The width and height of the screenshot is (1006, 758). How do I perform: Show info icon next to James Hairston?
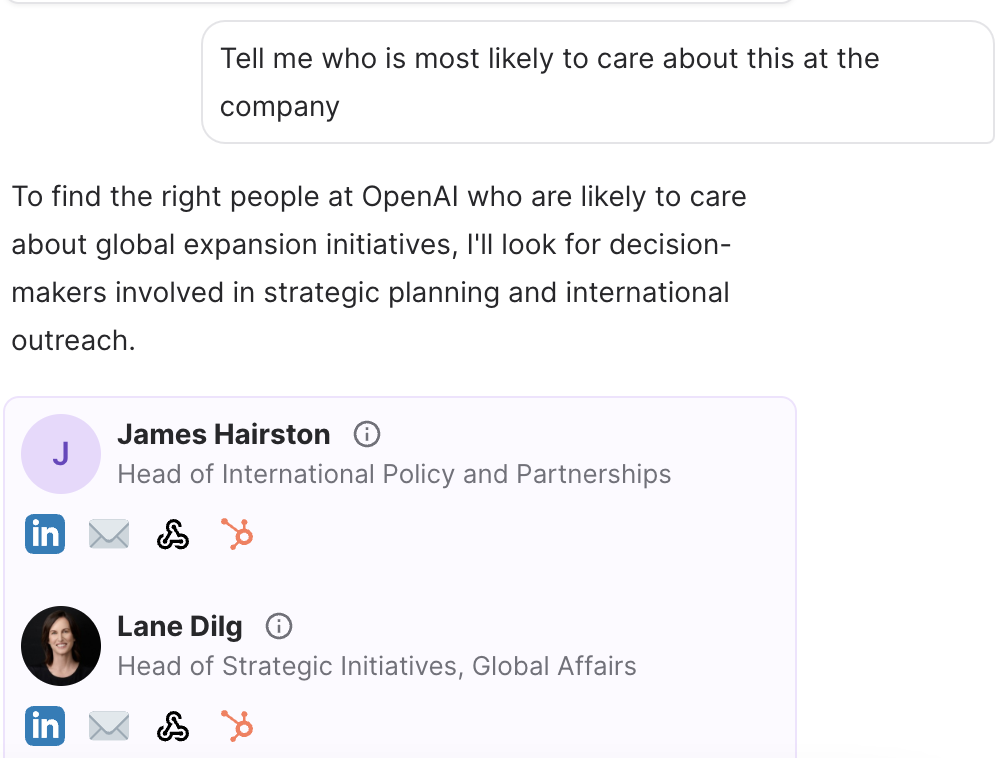tap(367, 435)
